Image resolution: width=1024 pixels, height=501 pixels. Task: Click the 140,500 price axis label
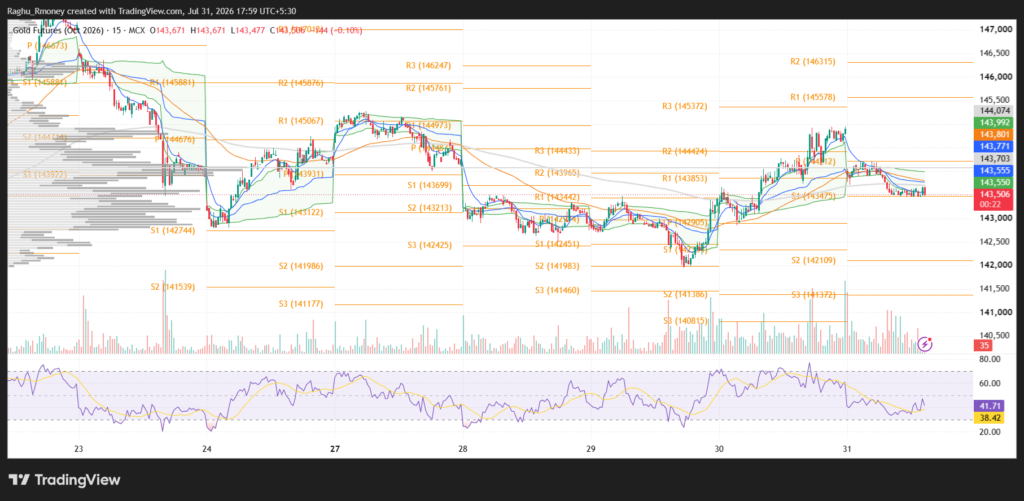point(995,335)
